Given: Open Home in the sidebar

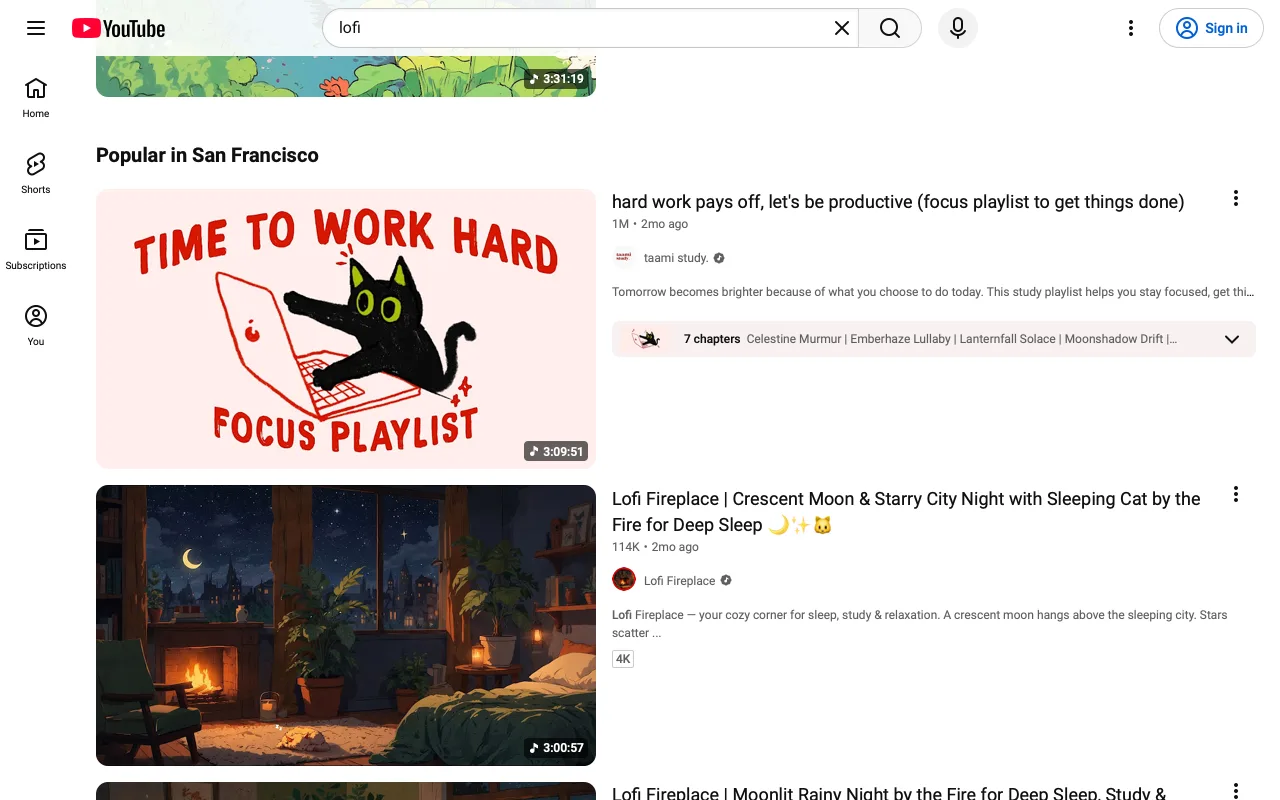Looking at the screenshot, I should click(36, 97).
